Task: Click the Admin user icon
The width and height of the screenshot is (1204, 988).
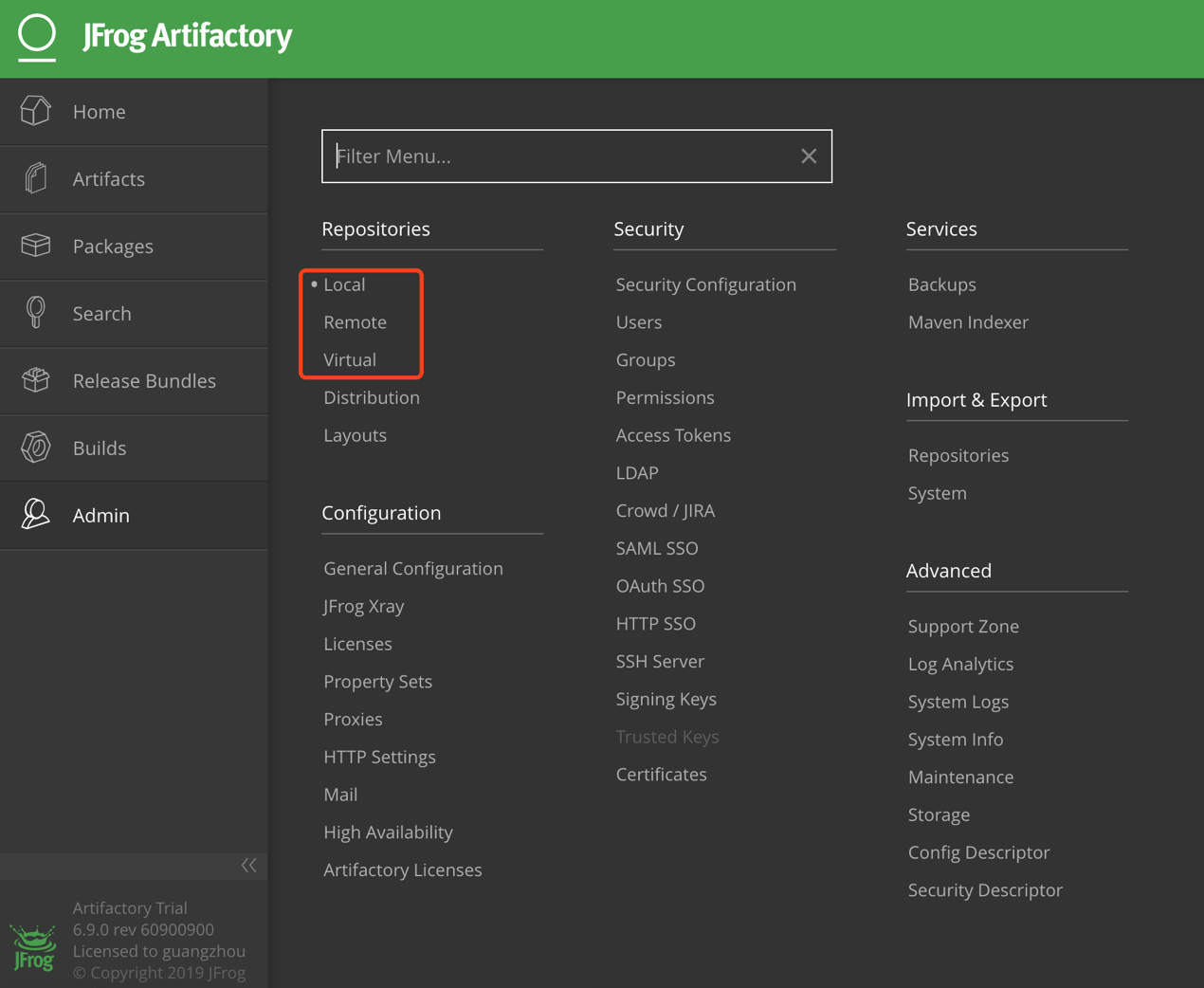Action: pos(36,515)
